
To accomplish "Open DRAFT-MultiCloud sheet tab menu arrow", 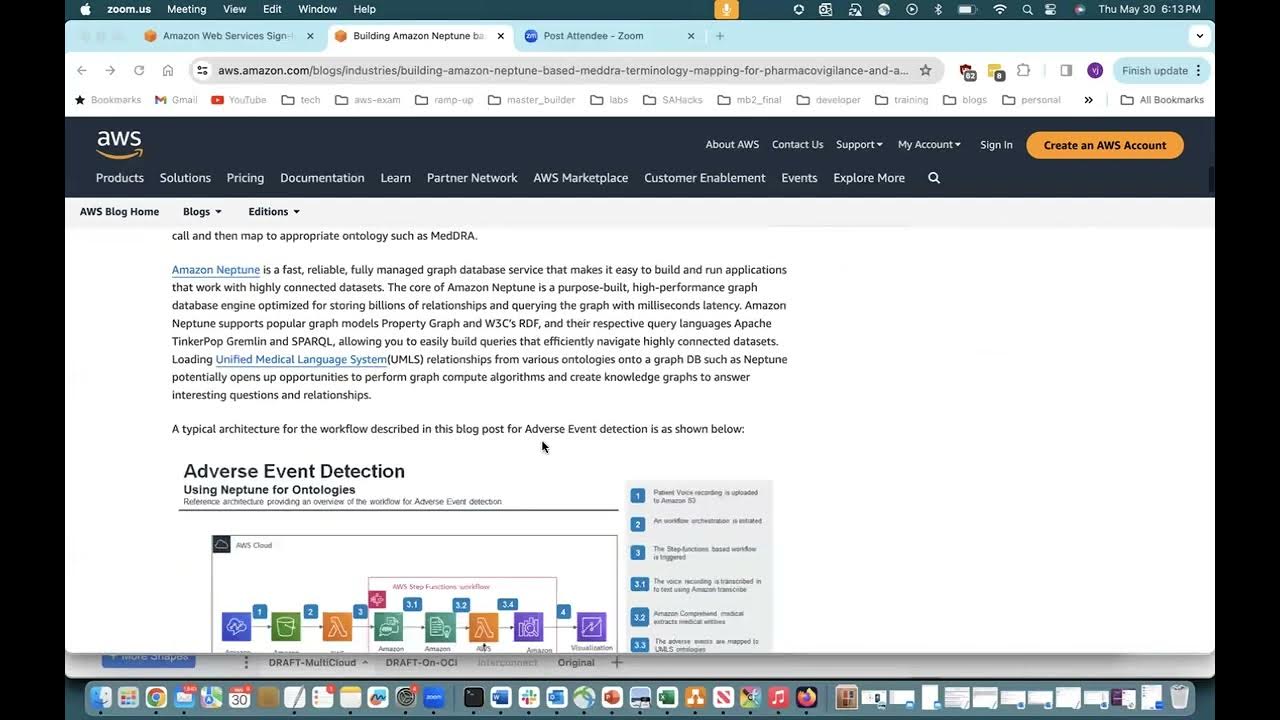I will (x=365, y=663).
